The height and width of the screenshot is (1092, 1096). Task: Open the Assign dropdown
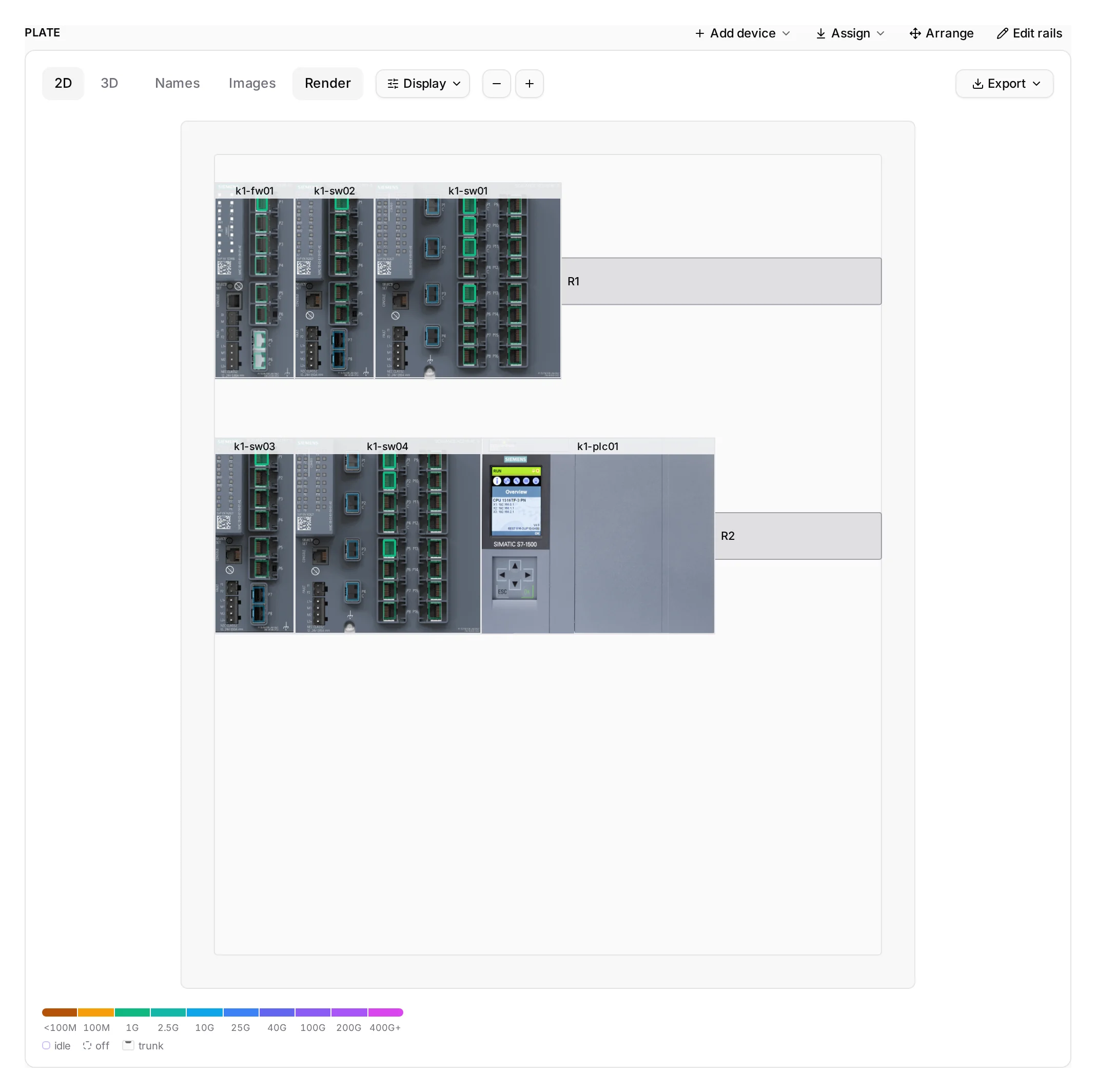(x=850, y=33)
